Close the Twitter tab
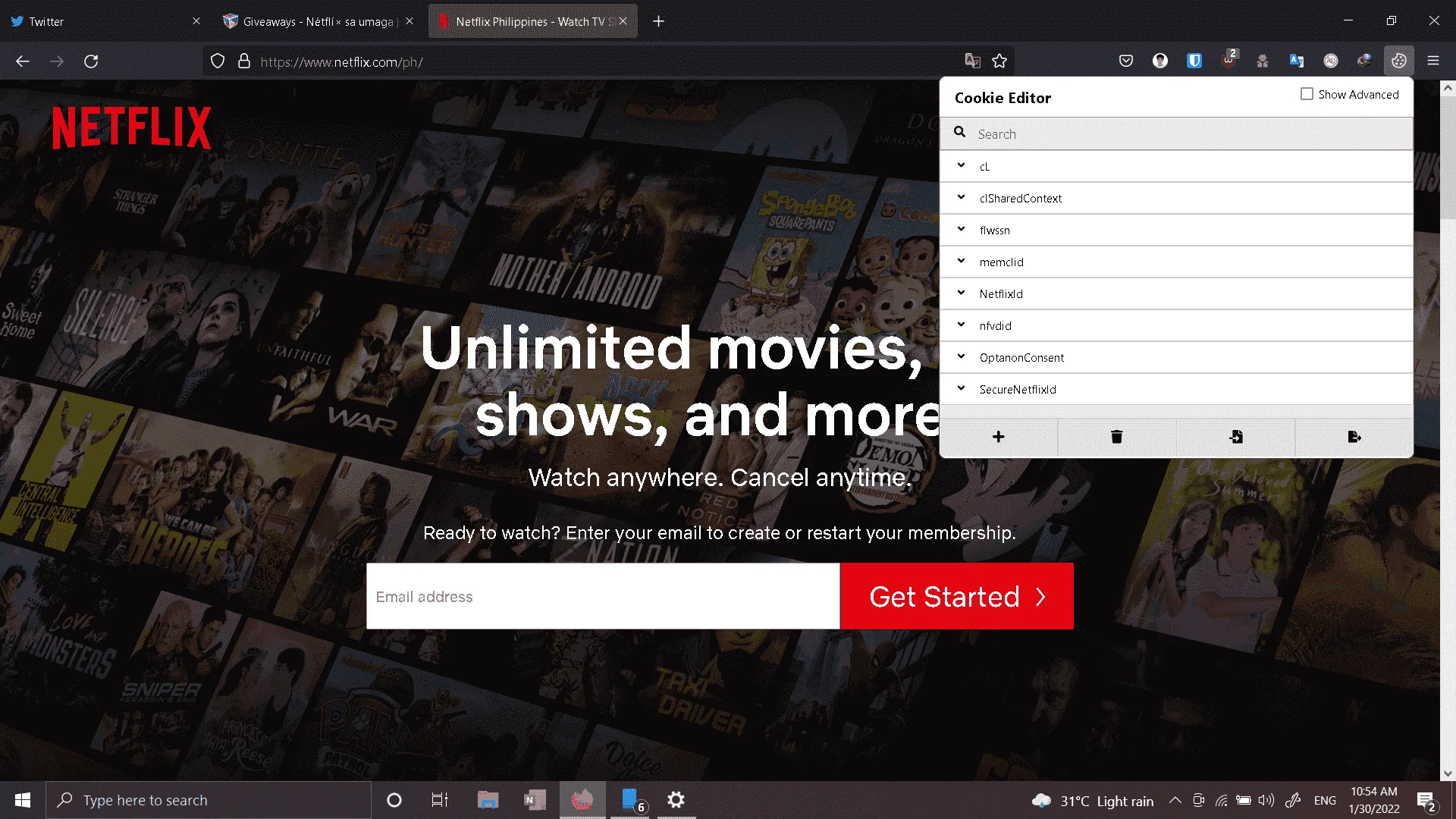 (196, 21)
